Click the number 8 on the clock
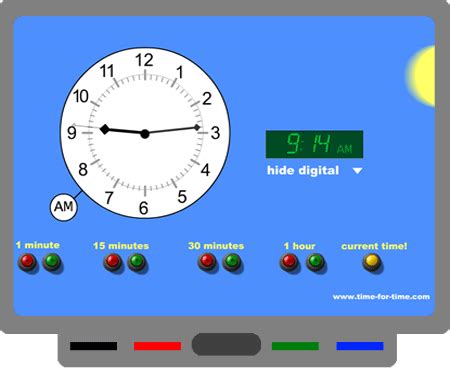Screen dimensions: 450x370 click(83, 169)
